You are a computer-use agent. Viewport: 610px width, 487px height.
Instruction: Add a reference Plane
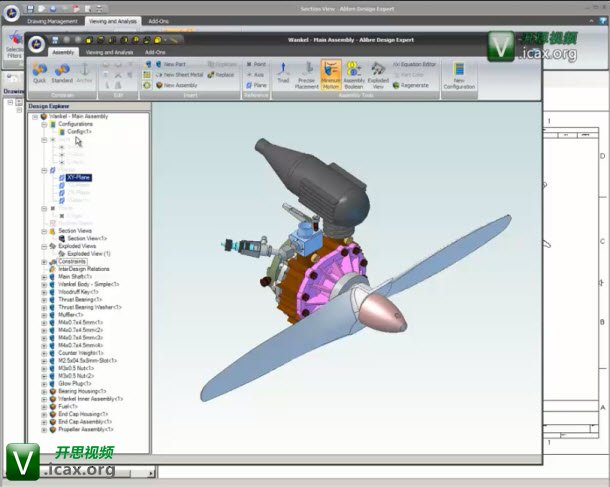(256, 85)
